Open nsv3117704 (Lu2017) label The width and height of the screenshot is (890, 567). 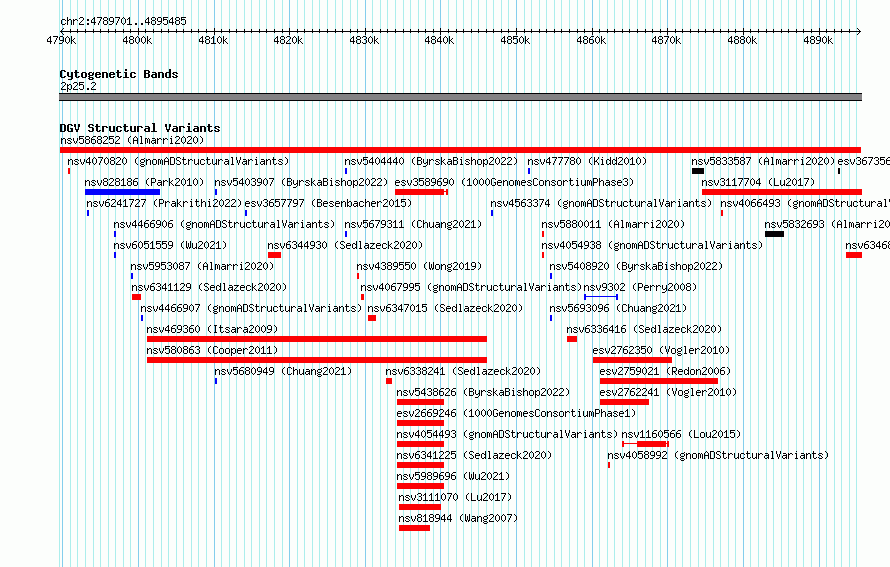758,182
